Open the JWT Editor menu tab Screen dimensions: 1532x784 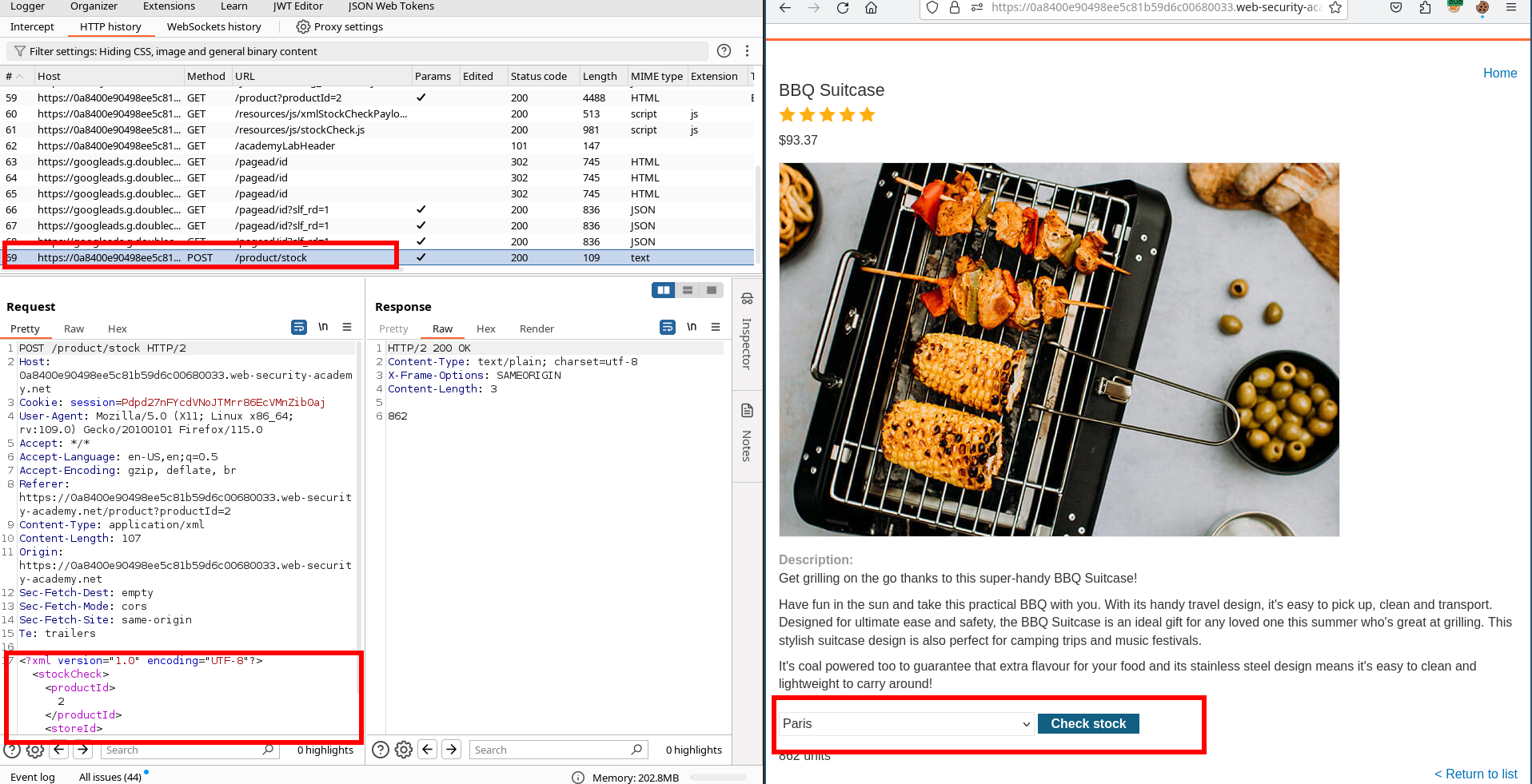298,6
